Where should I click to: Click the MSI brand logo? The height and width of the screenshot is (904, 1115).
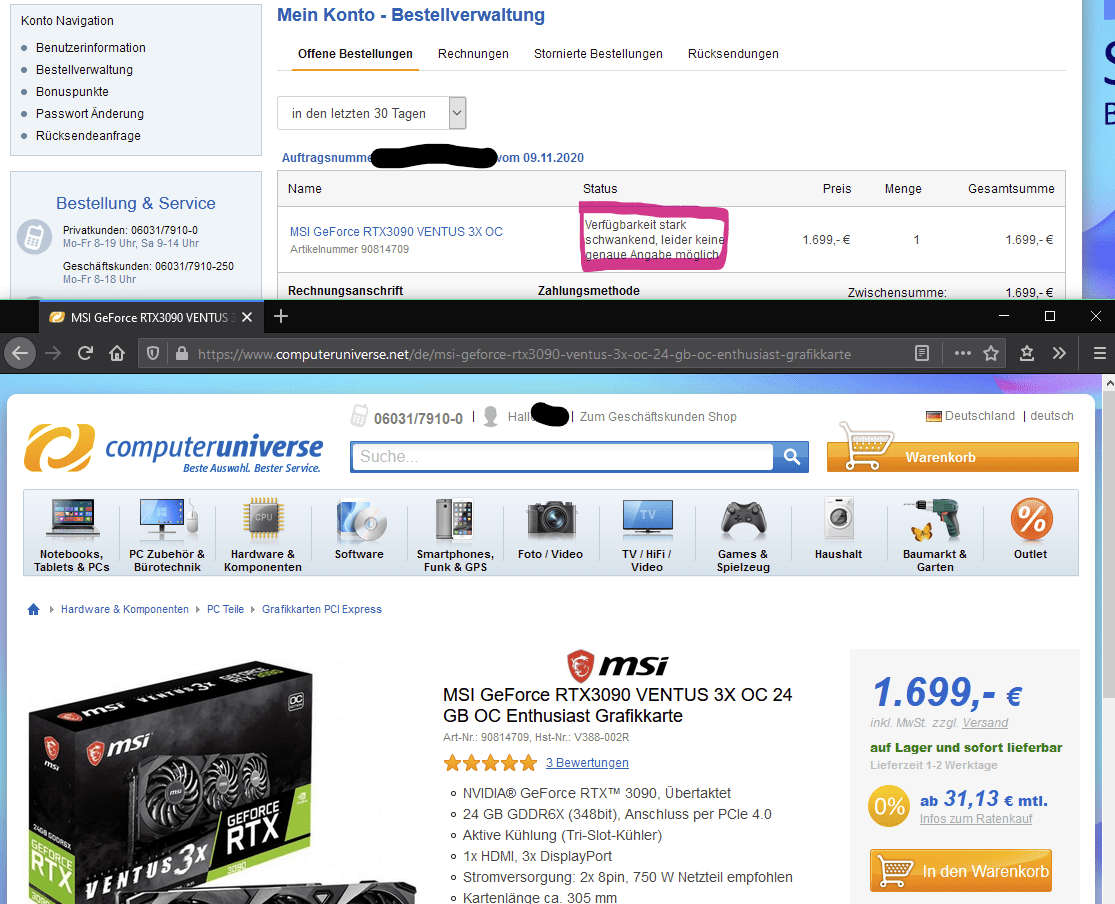tap(617, 666)
